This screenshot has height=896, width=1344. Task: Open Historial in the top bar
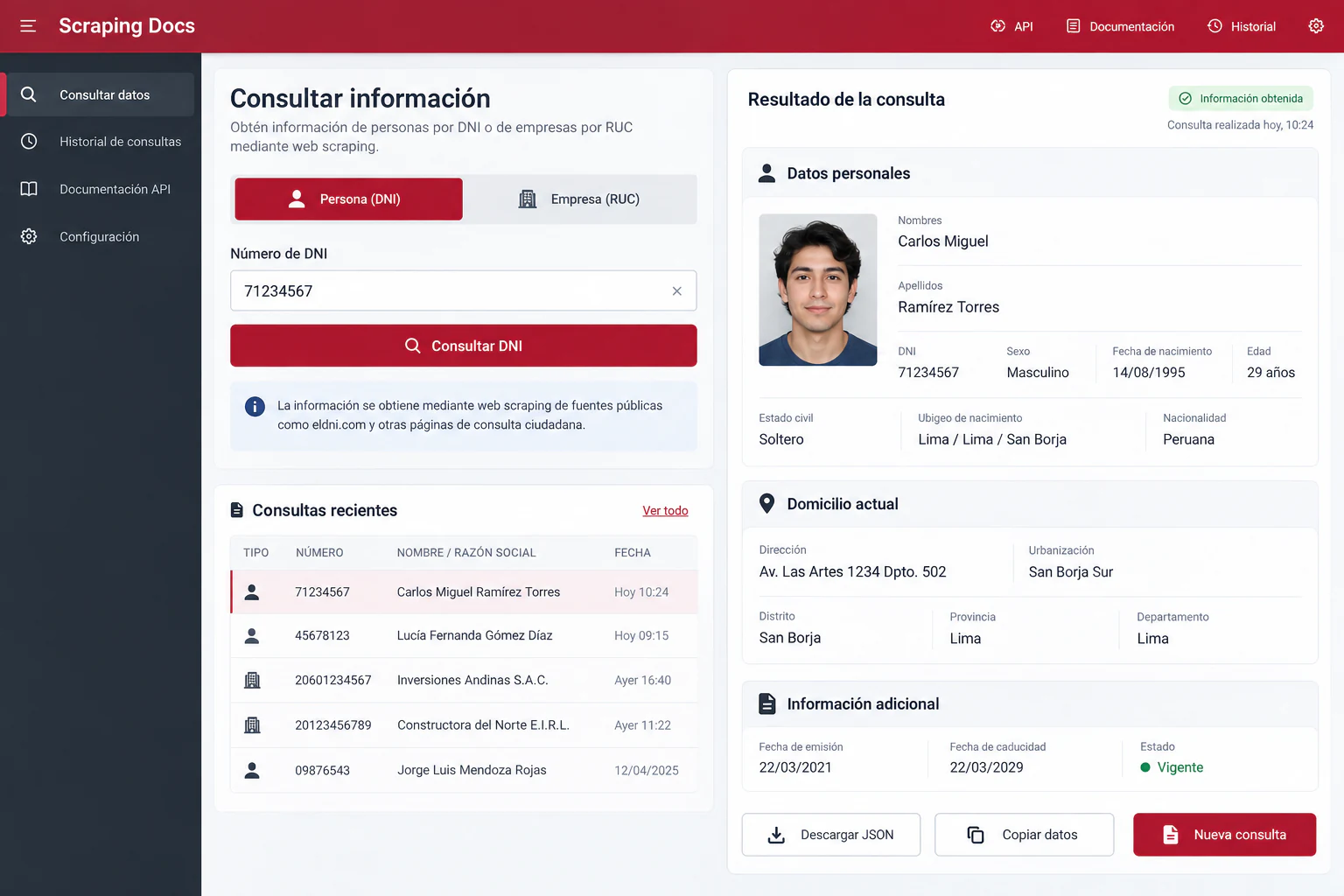pos(1241,26)
